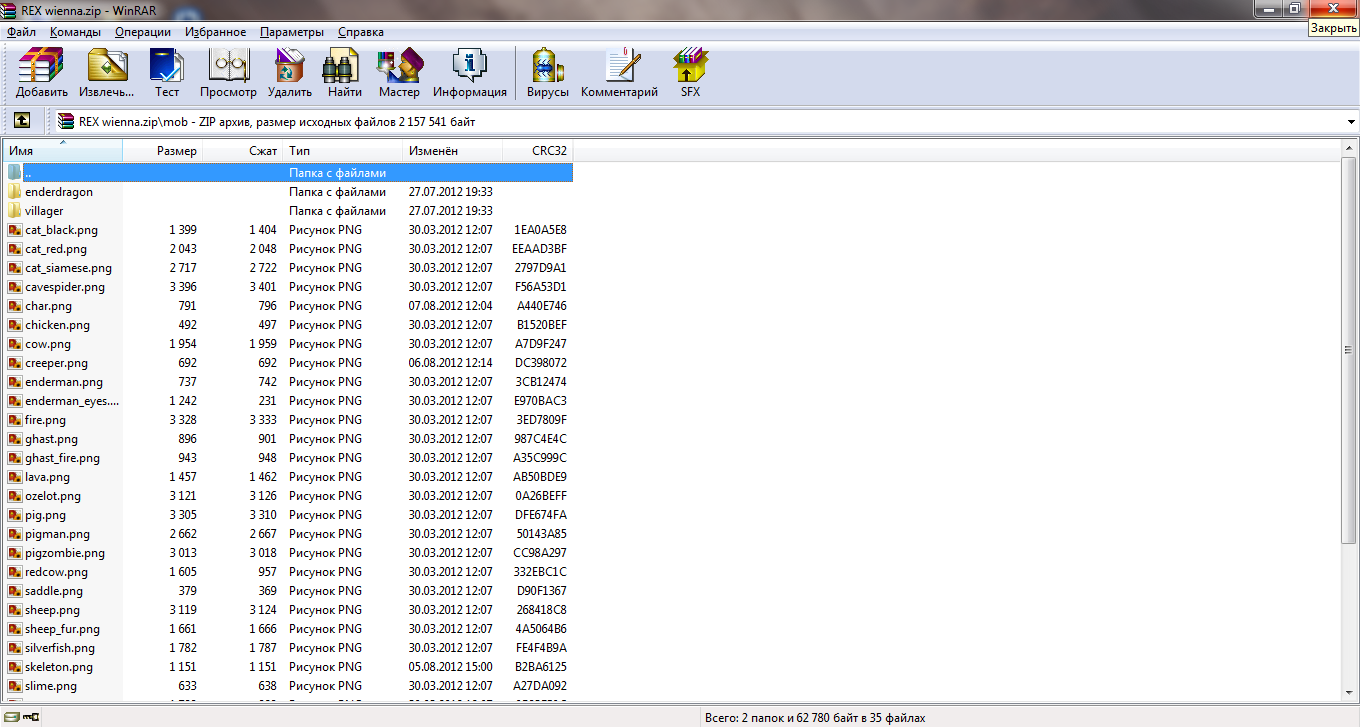Open the Команды menu
Screen dimensions: 1360x728
75,32
